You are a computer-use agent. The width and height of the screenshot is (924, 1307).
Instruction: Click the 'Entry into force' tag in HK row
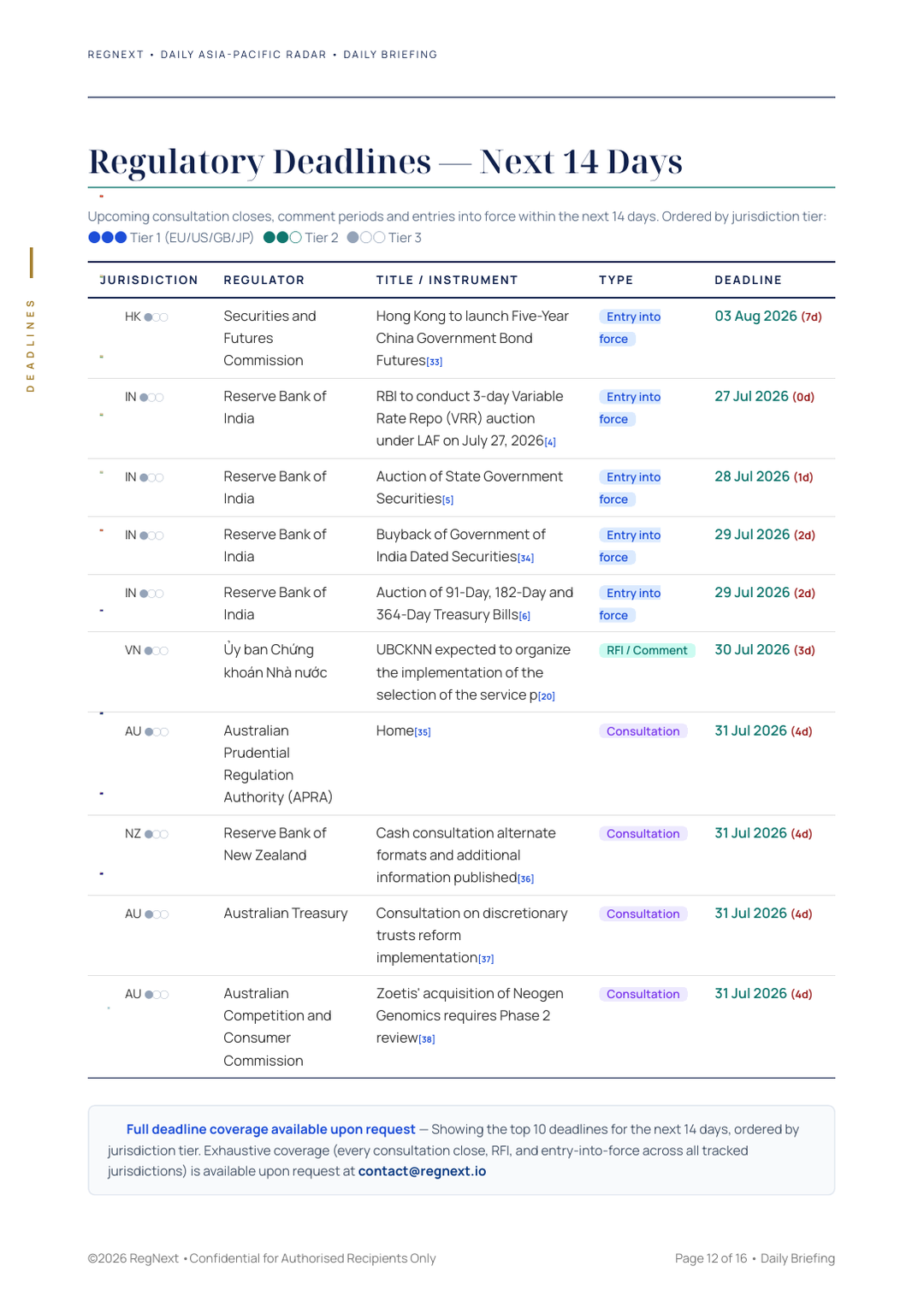tap(631, 328)
